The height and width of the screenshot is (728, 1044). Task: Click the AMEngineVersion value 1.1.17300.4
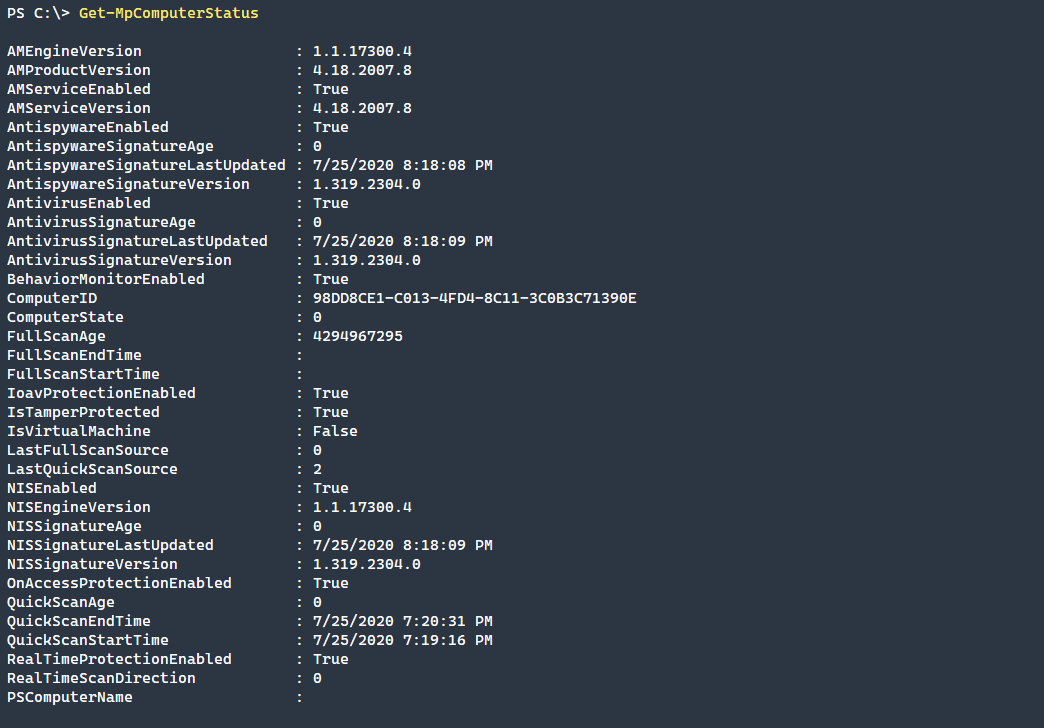pyautogui.click(x=362, y=51)
